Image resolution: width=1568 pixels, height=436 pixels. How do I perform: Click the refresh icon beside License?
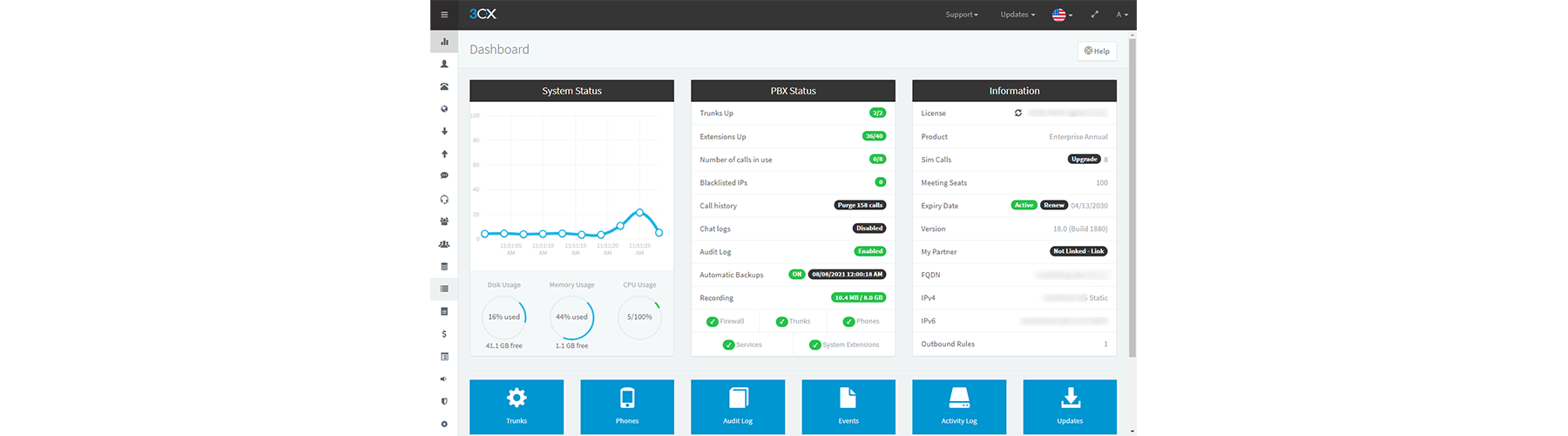[x=1017, y=113]
